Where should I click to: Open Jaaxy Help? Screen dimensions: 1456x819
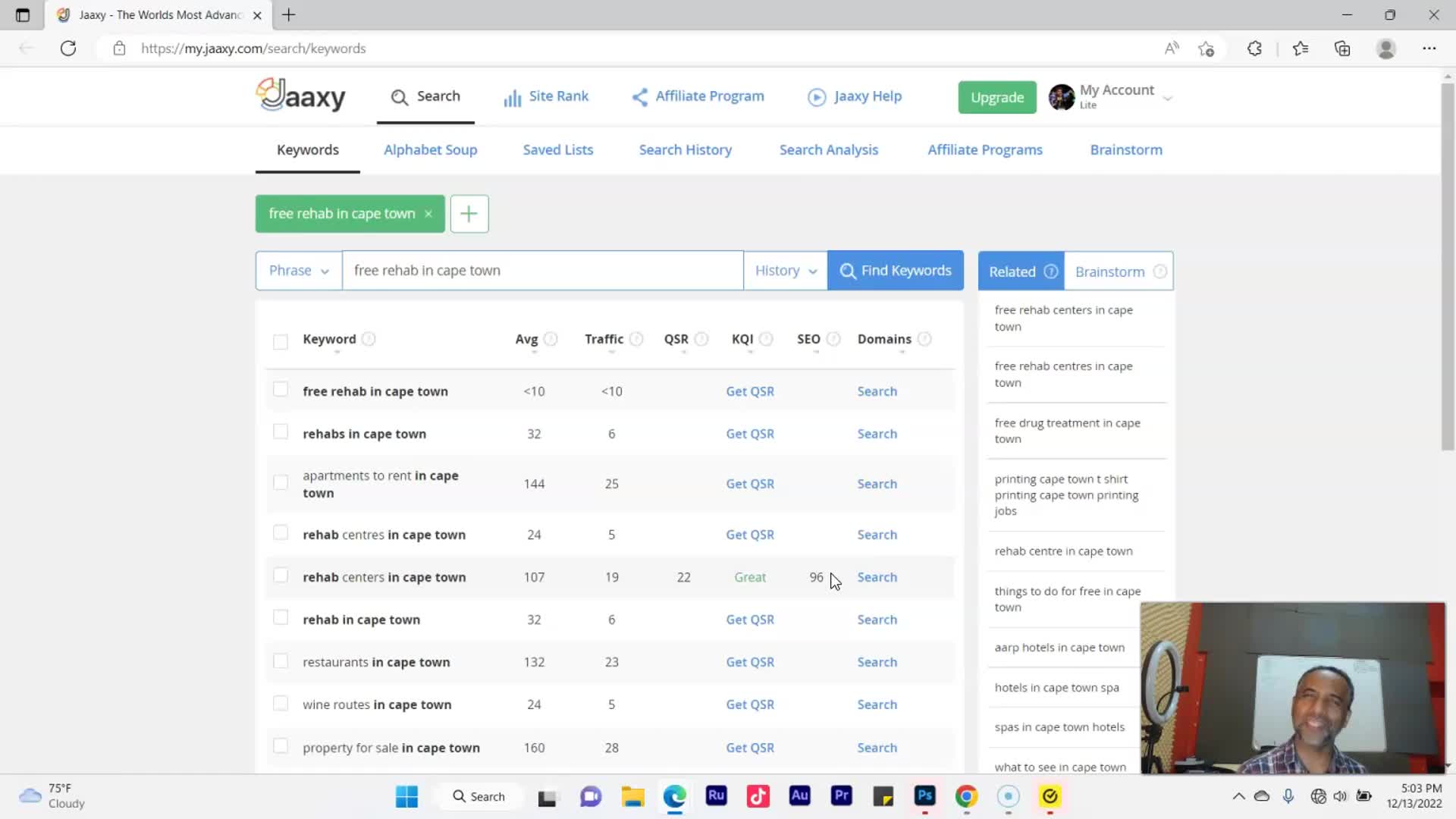click(x=855, y=96)
